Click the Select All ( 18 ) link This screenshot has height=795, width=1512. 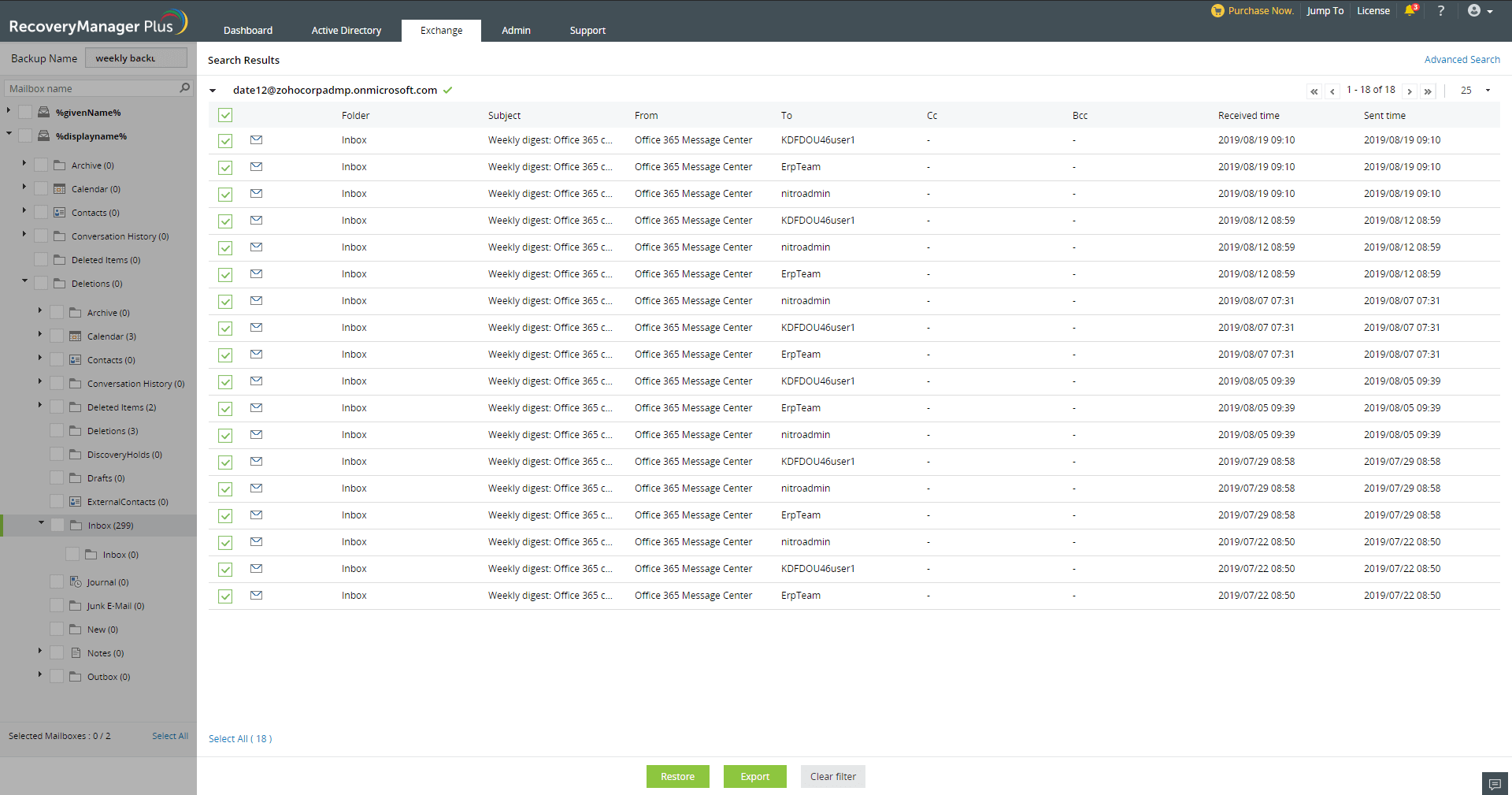pos(240,739)
